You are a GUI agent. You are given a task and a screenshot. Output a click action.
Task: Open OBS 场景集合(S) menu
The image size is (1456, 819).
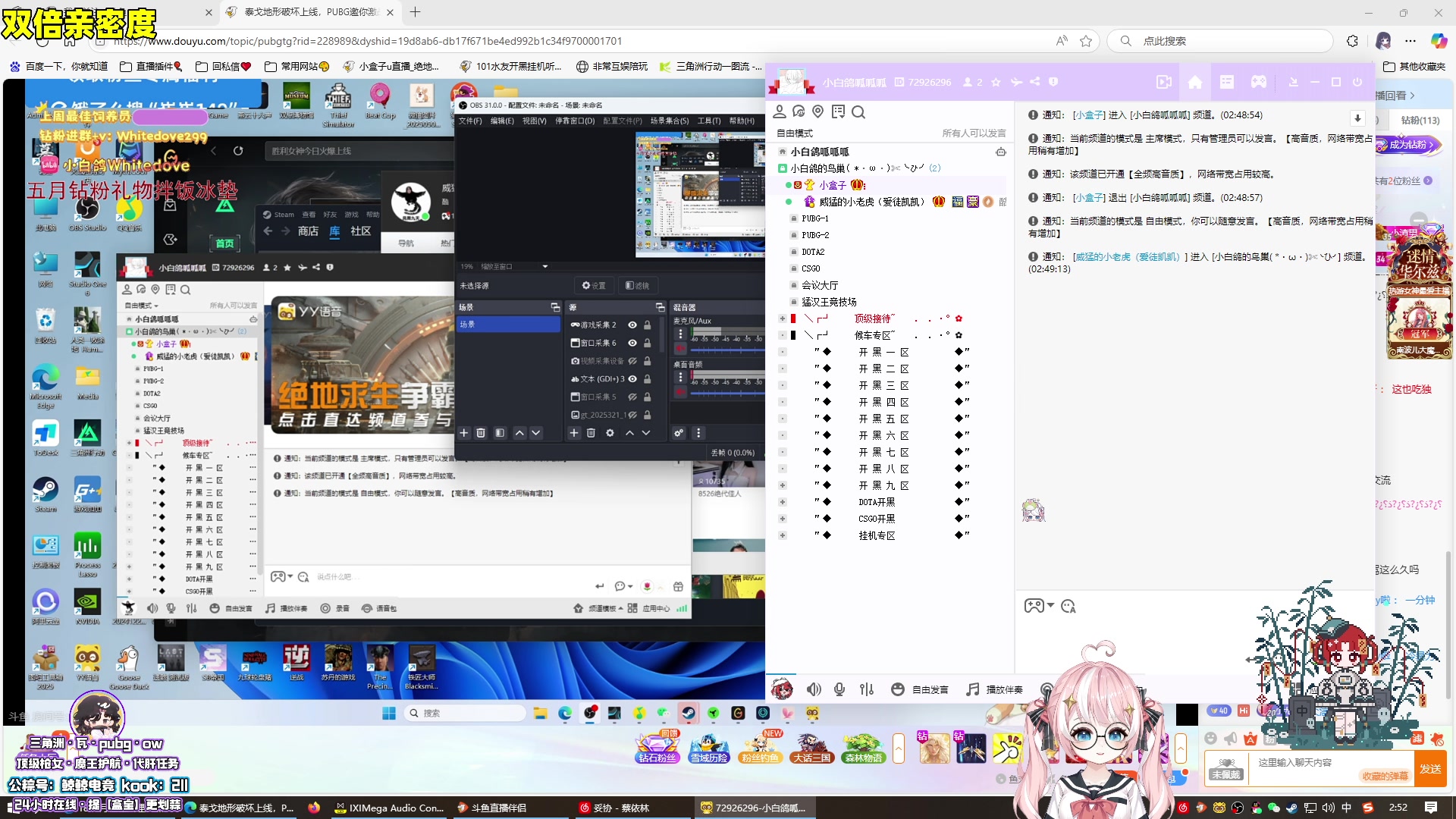[x=670, y=121]
